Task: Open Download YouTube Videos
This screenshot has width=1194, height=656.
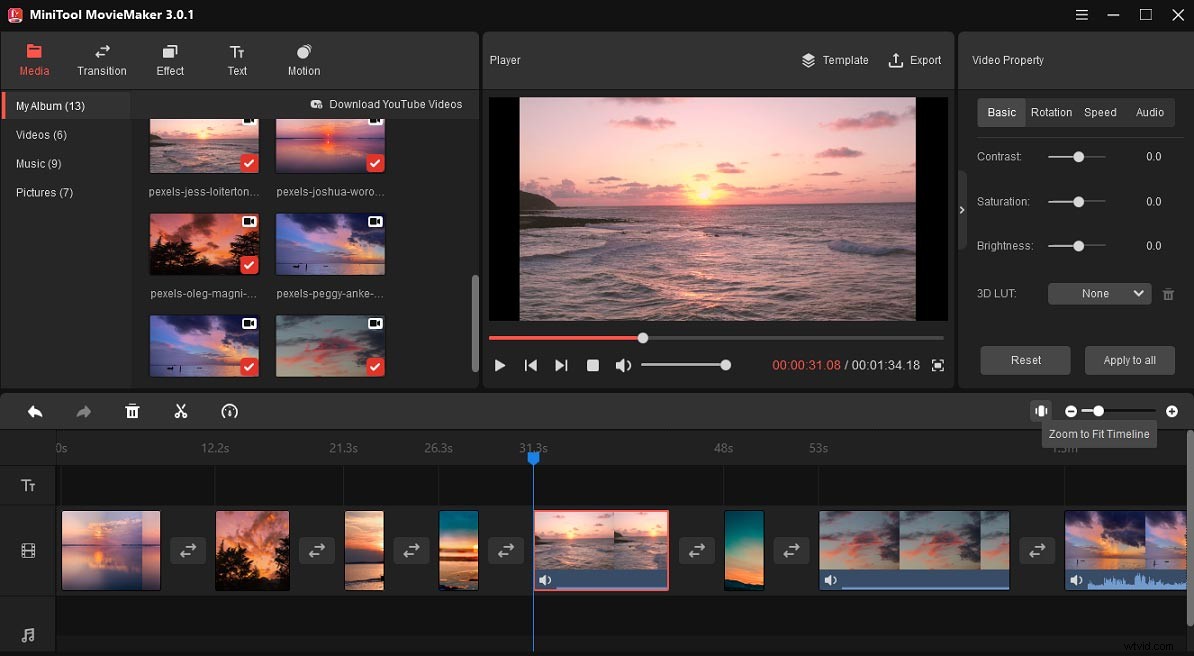Action: [x=386, y=104]
